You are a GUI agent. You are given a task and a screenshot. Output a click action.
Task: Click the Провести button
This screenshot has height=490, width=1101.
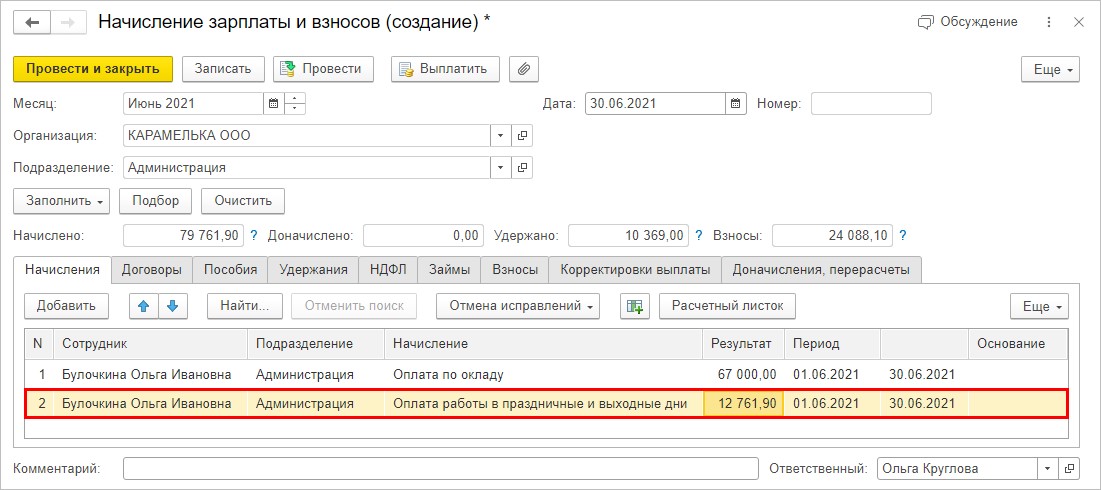pos(323,69)
